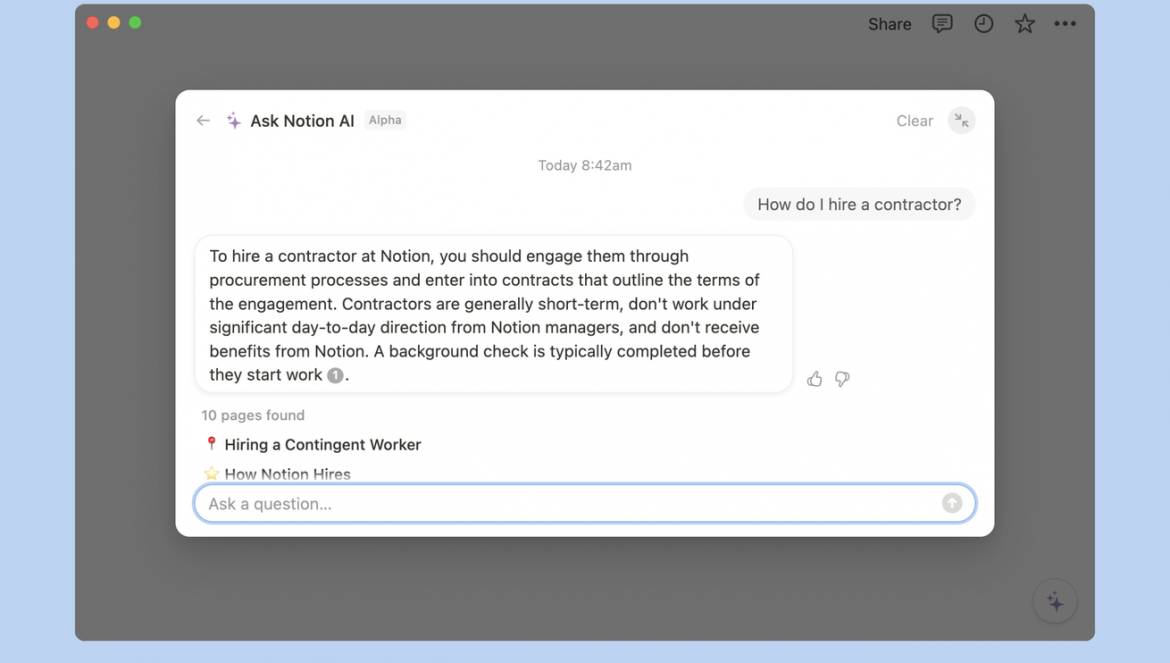Click the 'Today 8:42am' timestamp

click(585, 166)
